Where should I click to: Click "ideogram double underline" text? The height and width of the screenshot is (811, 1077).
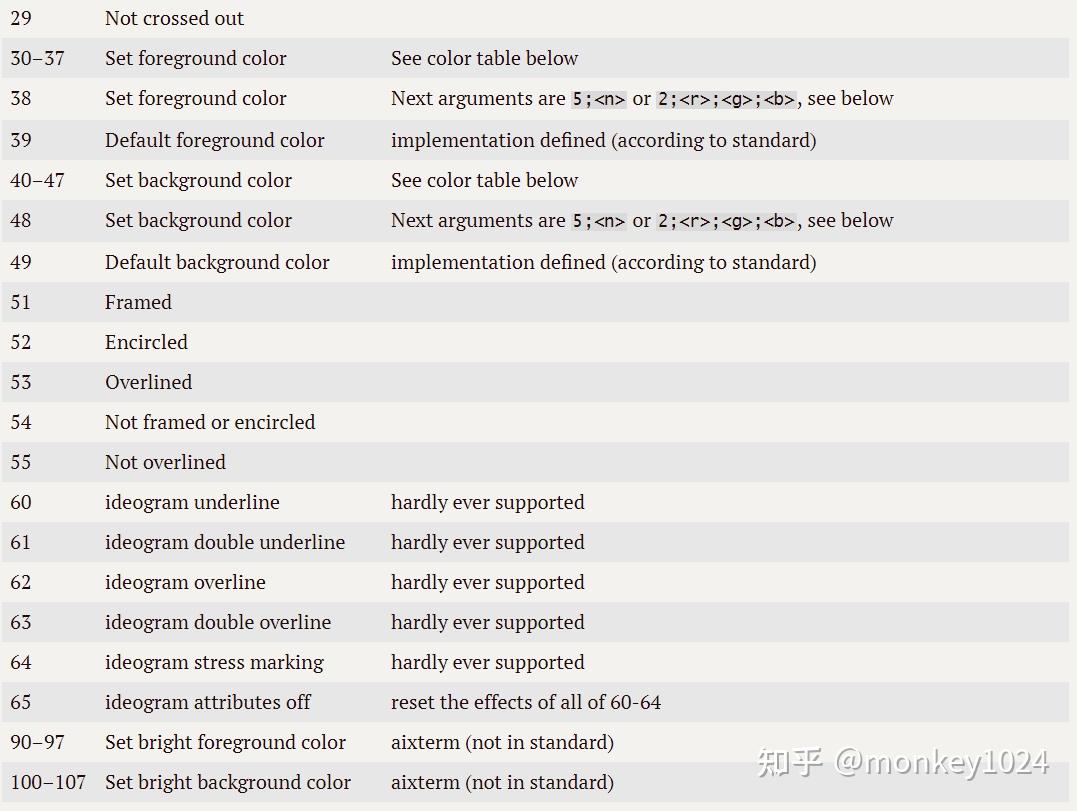[x=225, y=542]
